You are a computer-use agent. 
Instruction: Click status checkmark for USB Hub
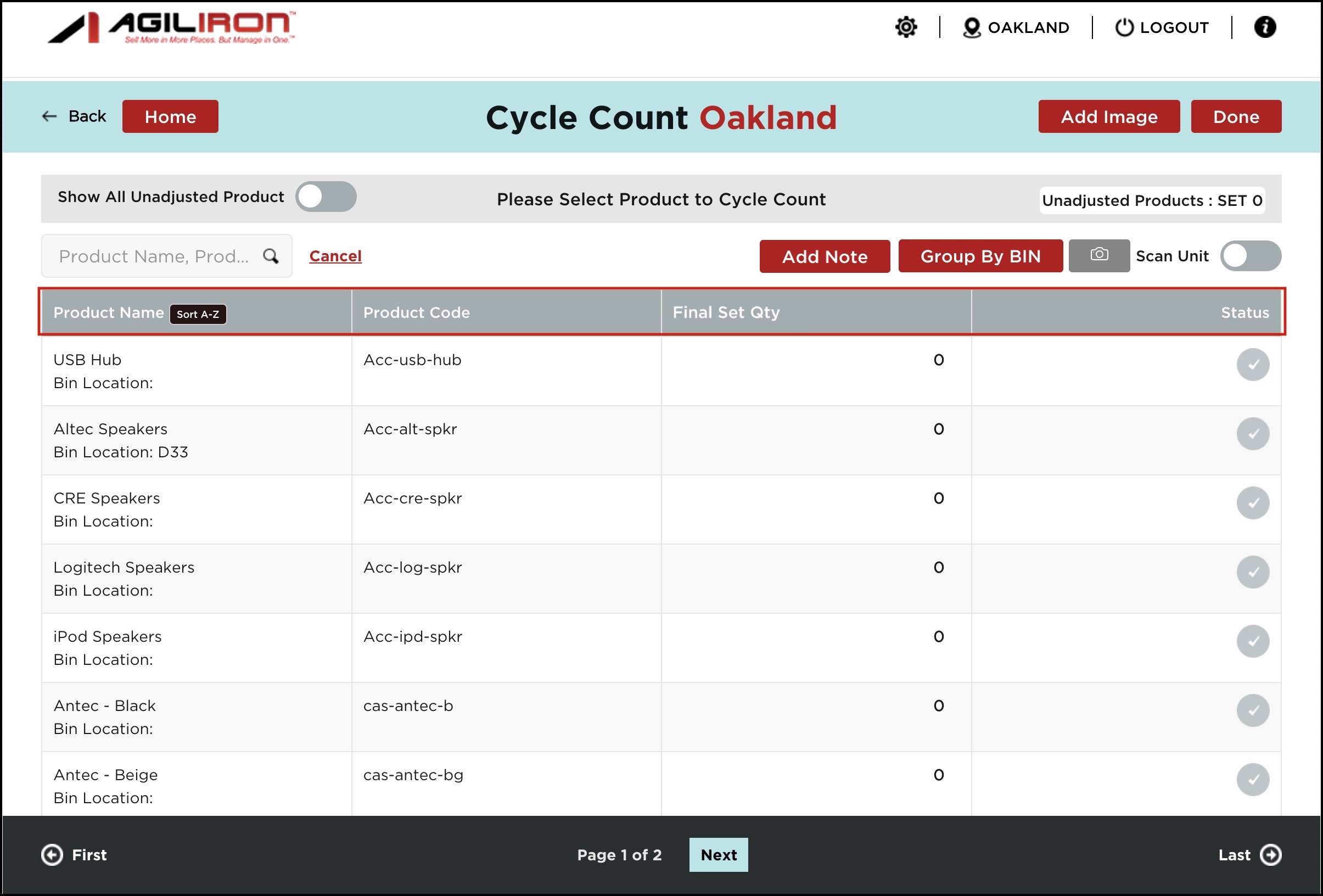pos(1252,365)
